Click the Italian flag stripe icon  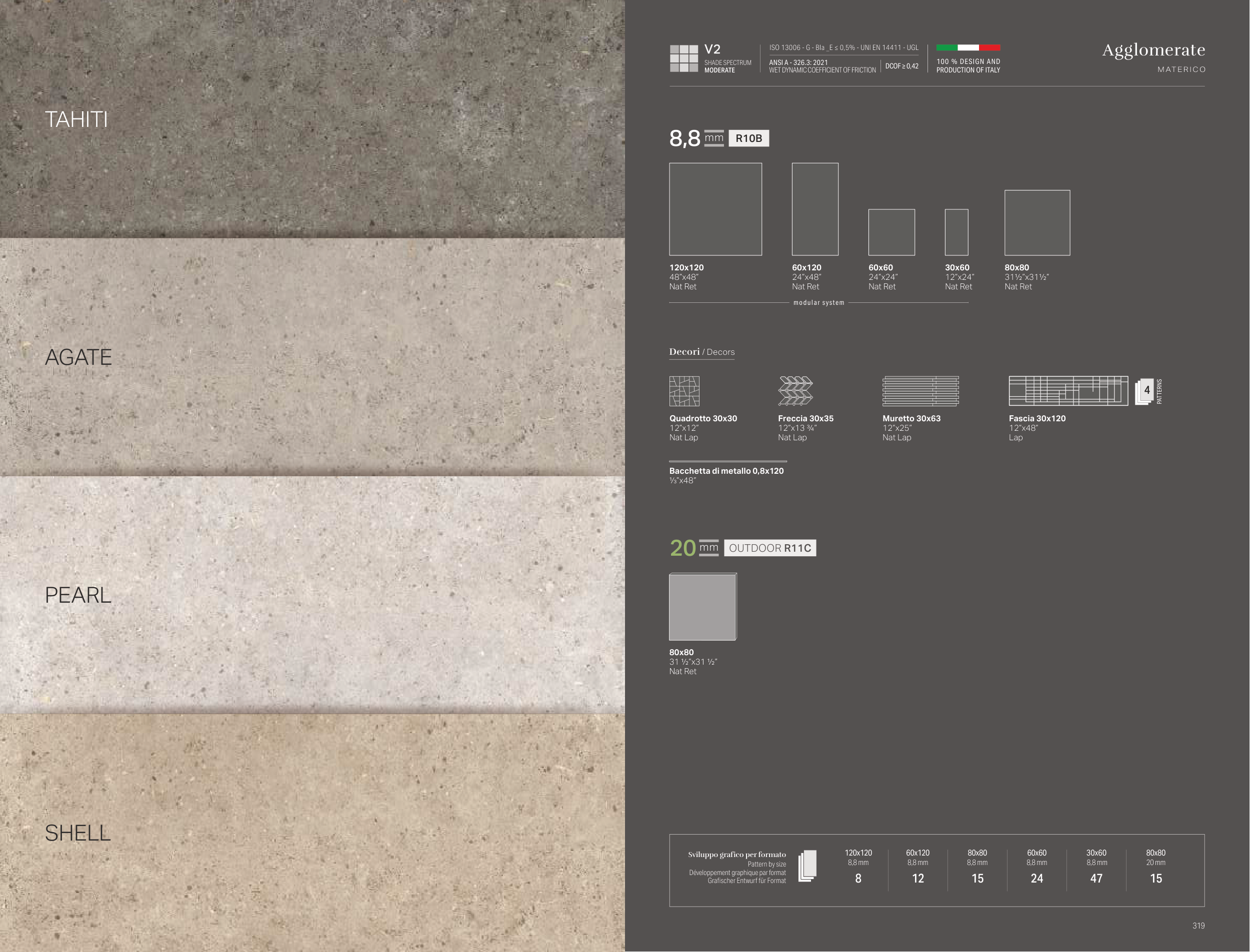[x=968, y=47]
